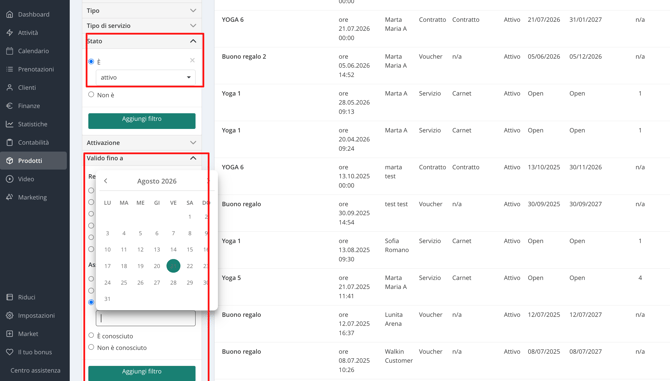
Task: Click the Contabilità clipboard icon
Action: tap(9, 143)
